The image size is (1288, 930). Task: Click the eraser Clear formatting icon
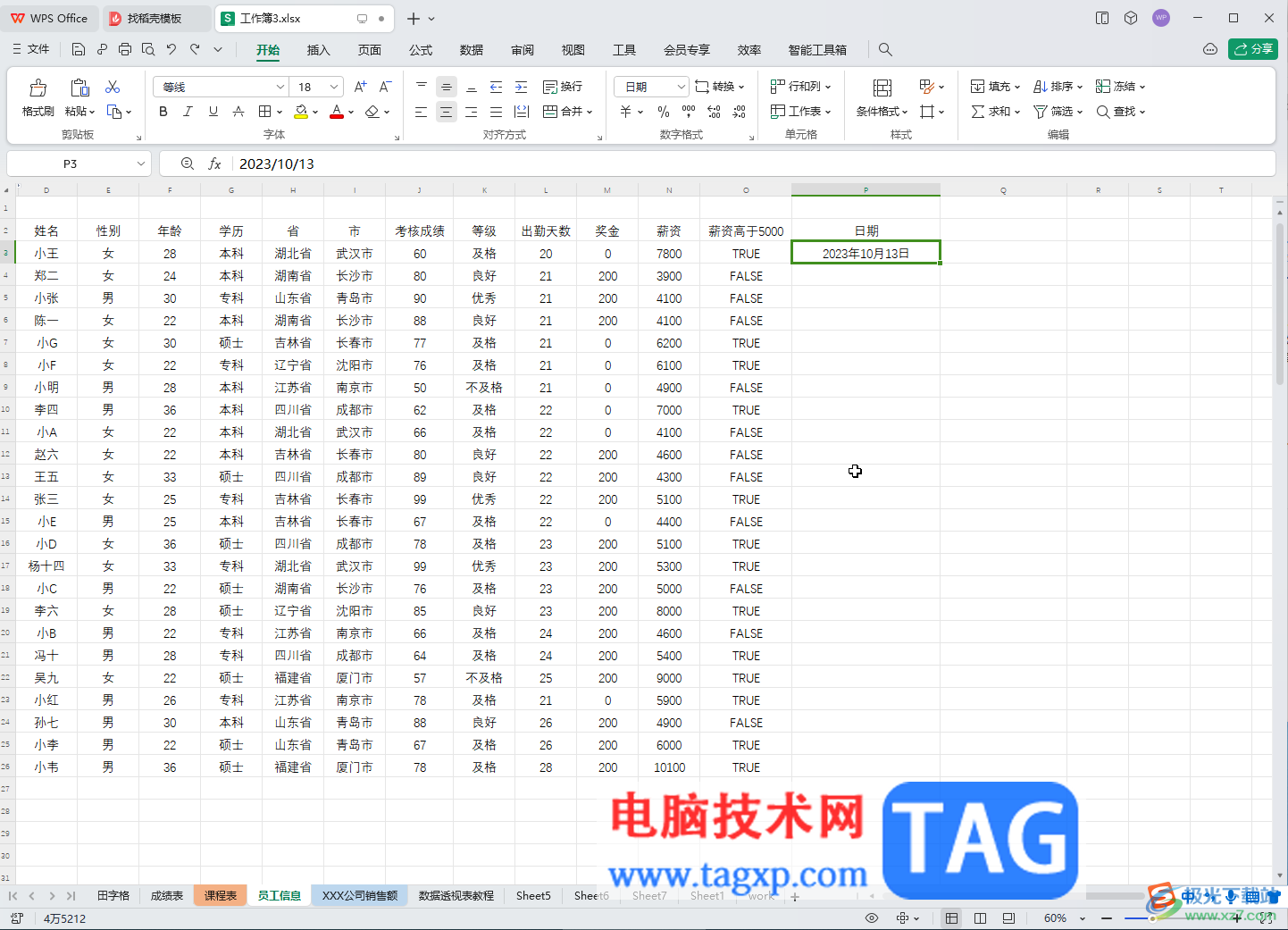coord(372,112)
